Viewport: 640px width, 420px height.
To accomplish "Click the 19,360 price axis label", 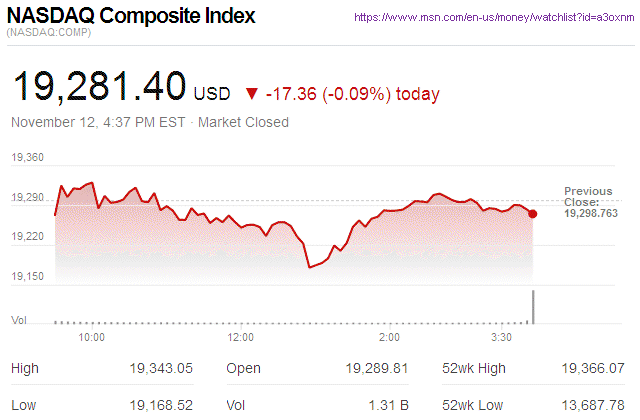I will pos(28,158).
